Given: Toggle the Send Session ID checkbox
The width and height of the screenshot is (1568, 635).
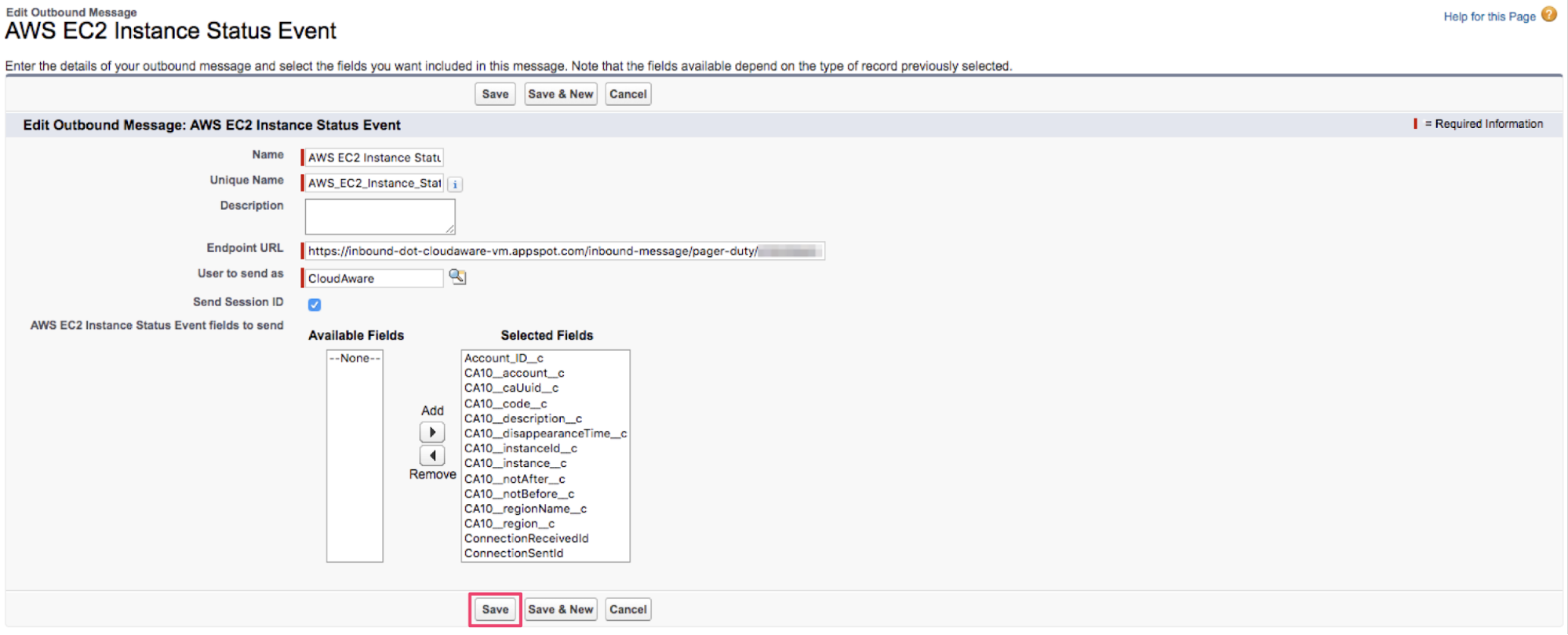Looking at the screenshot, I should tap(315, 305).
